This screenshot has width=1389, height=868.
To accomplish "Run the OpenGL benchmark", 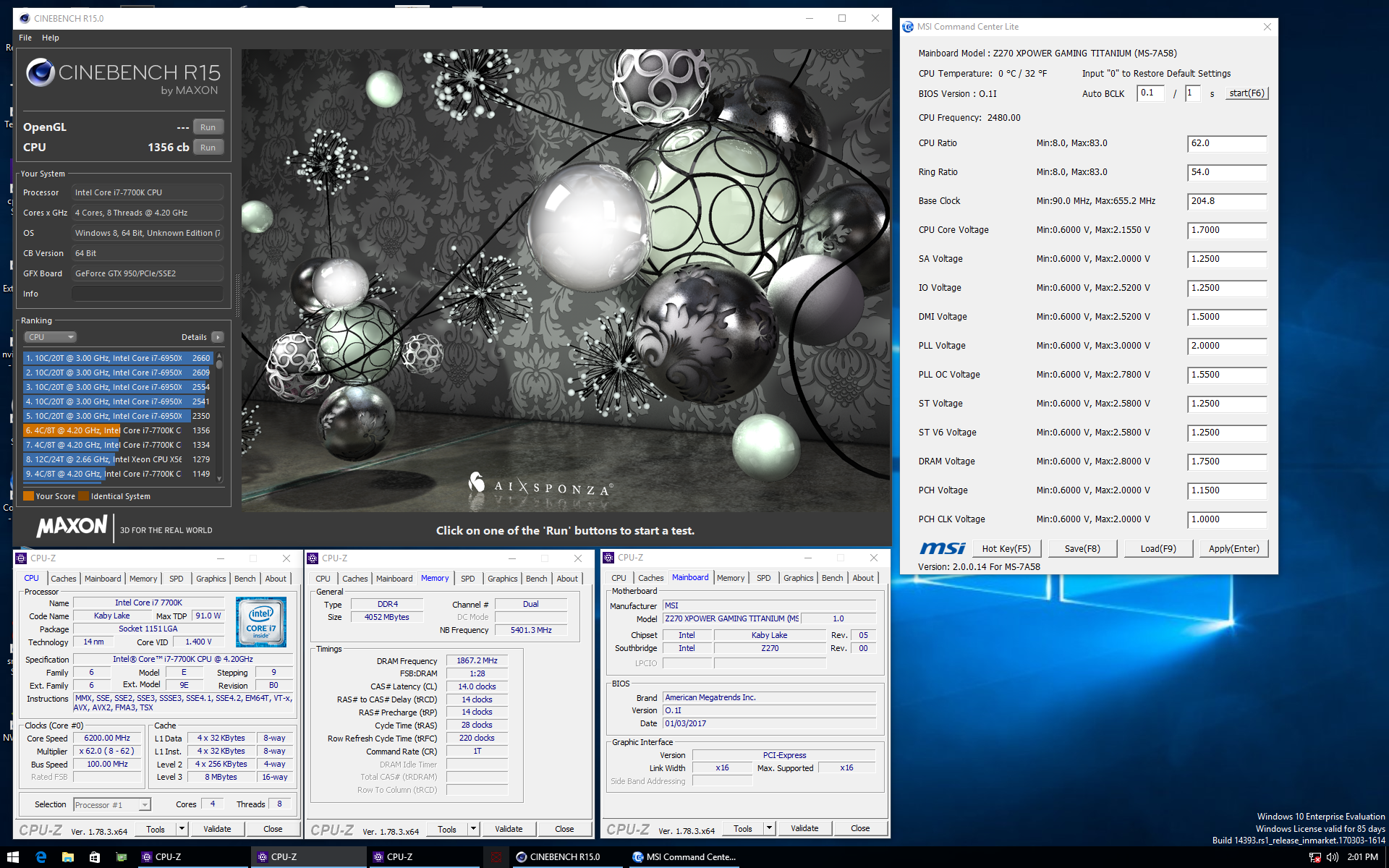I will click(x=208, y=127).
